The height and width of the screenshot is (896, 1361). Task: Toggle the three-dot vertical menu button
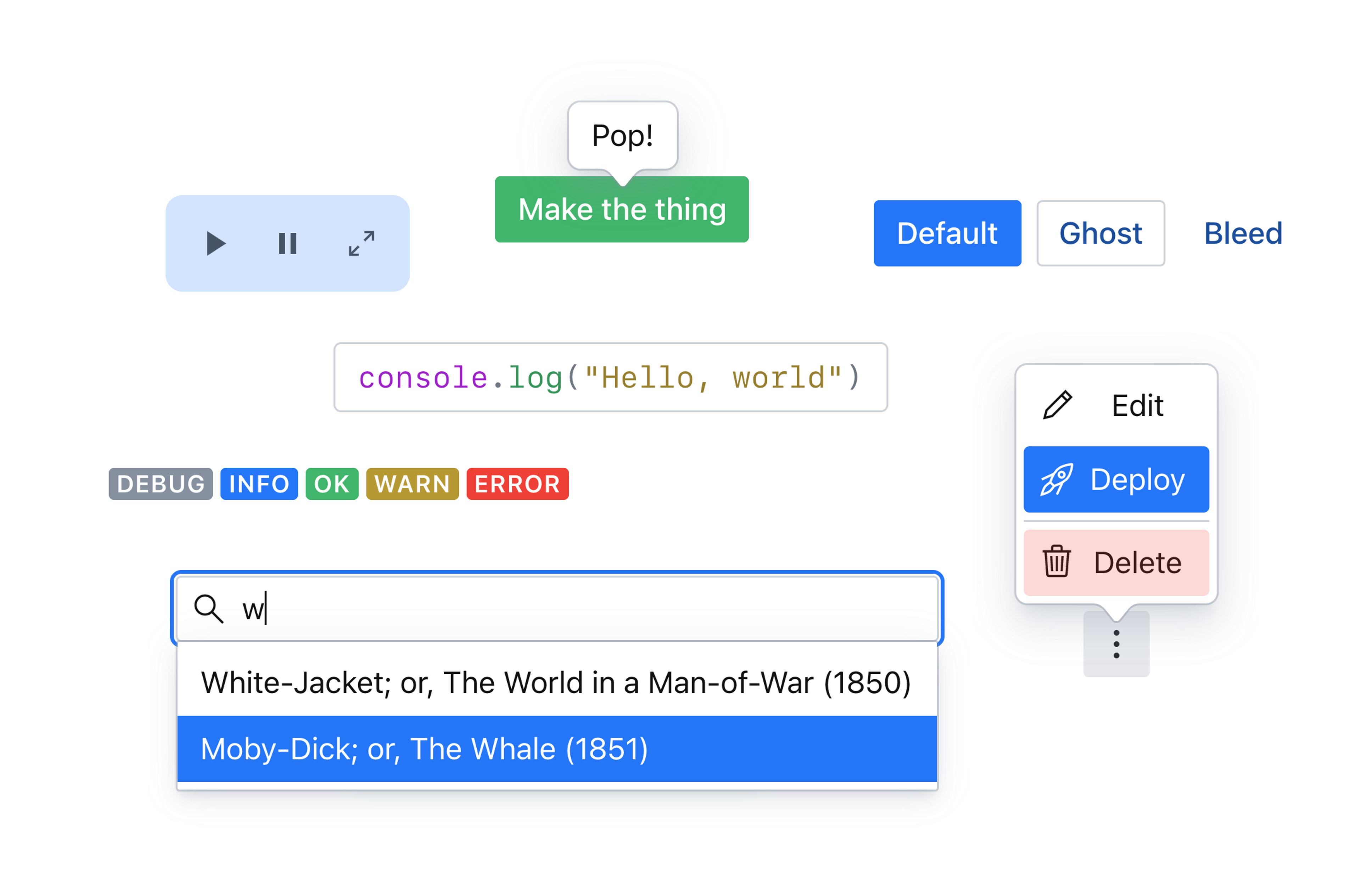(1116, 644)
